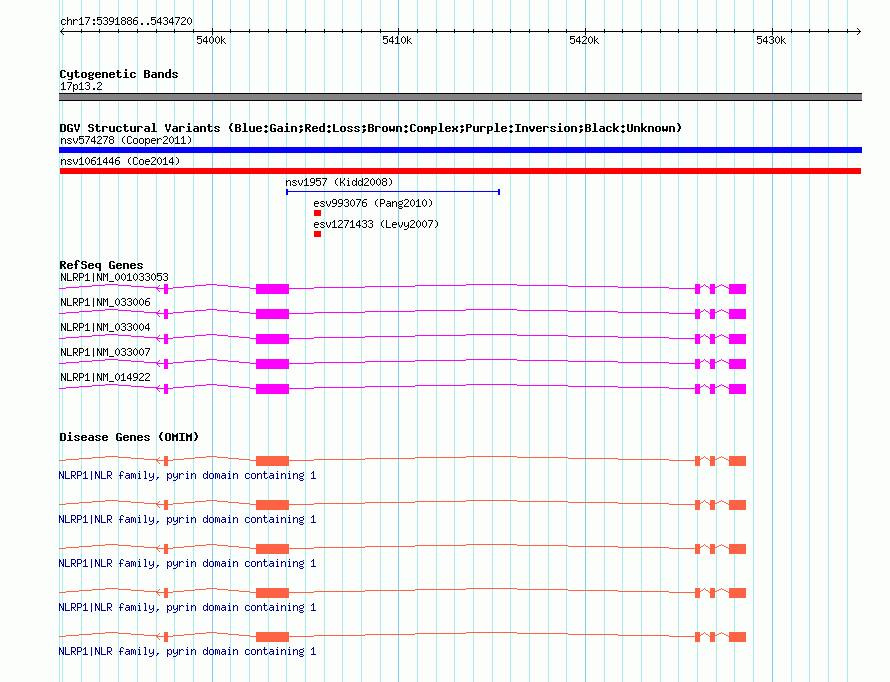Click the rightmost magenta exon of NM_033007
Viewport: 890px width, 682px height.
(x=737, y=364)
